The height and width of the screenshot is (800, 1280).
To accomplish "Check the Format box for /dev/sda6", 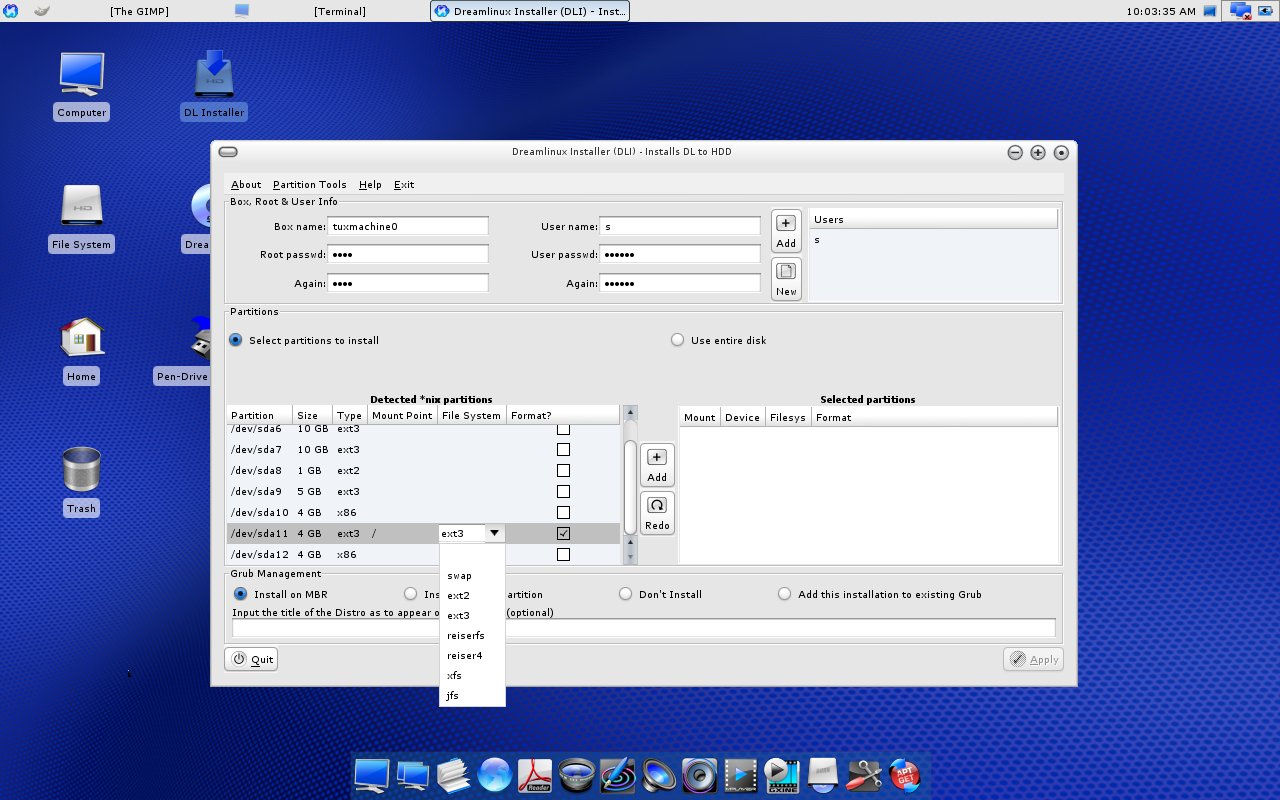I will (x=563, y=430).
